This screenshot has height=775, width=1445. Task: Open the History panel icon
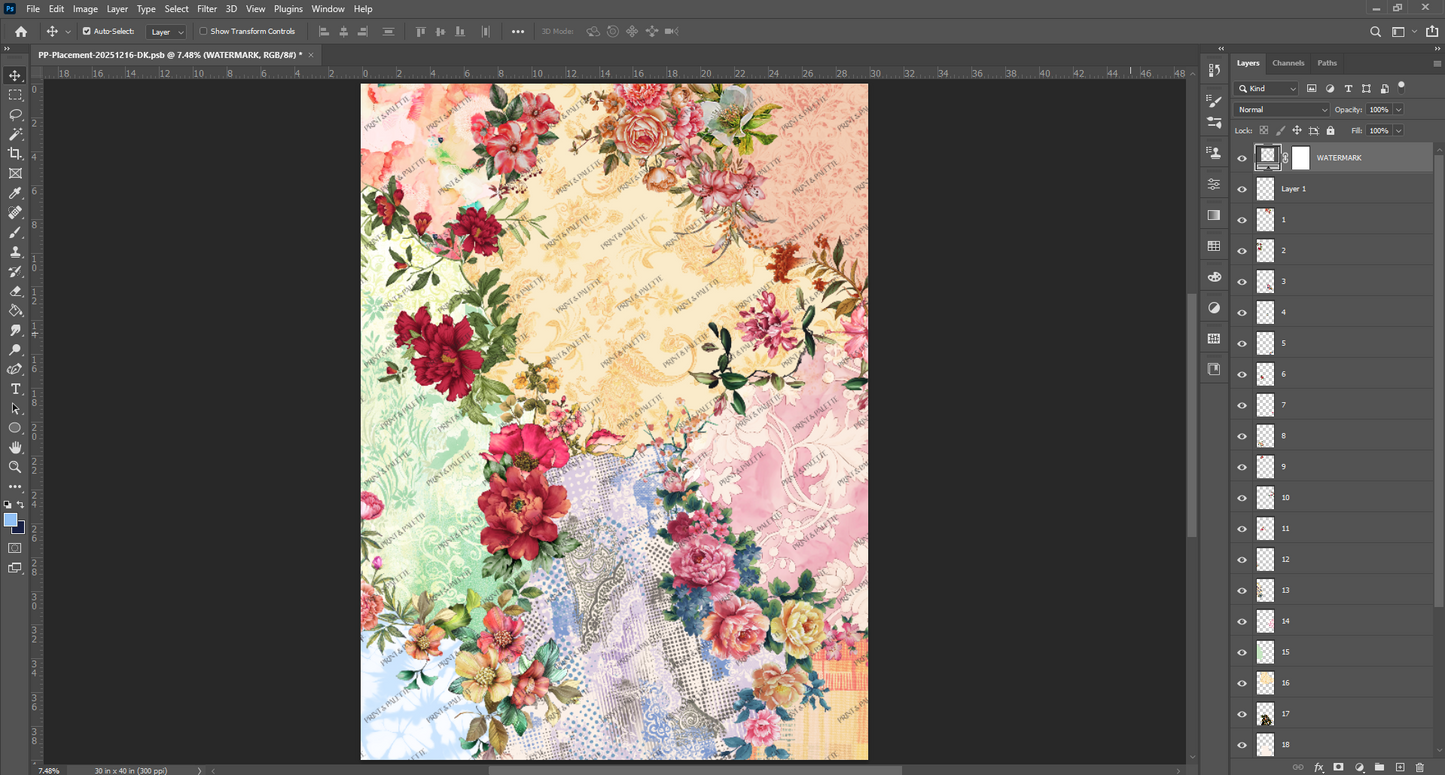coord(1214,70)
